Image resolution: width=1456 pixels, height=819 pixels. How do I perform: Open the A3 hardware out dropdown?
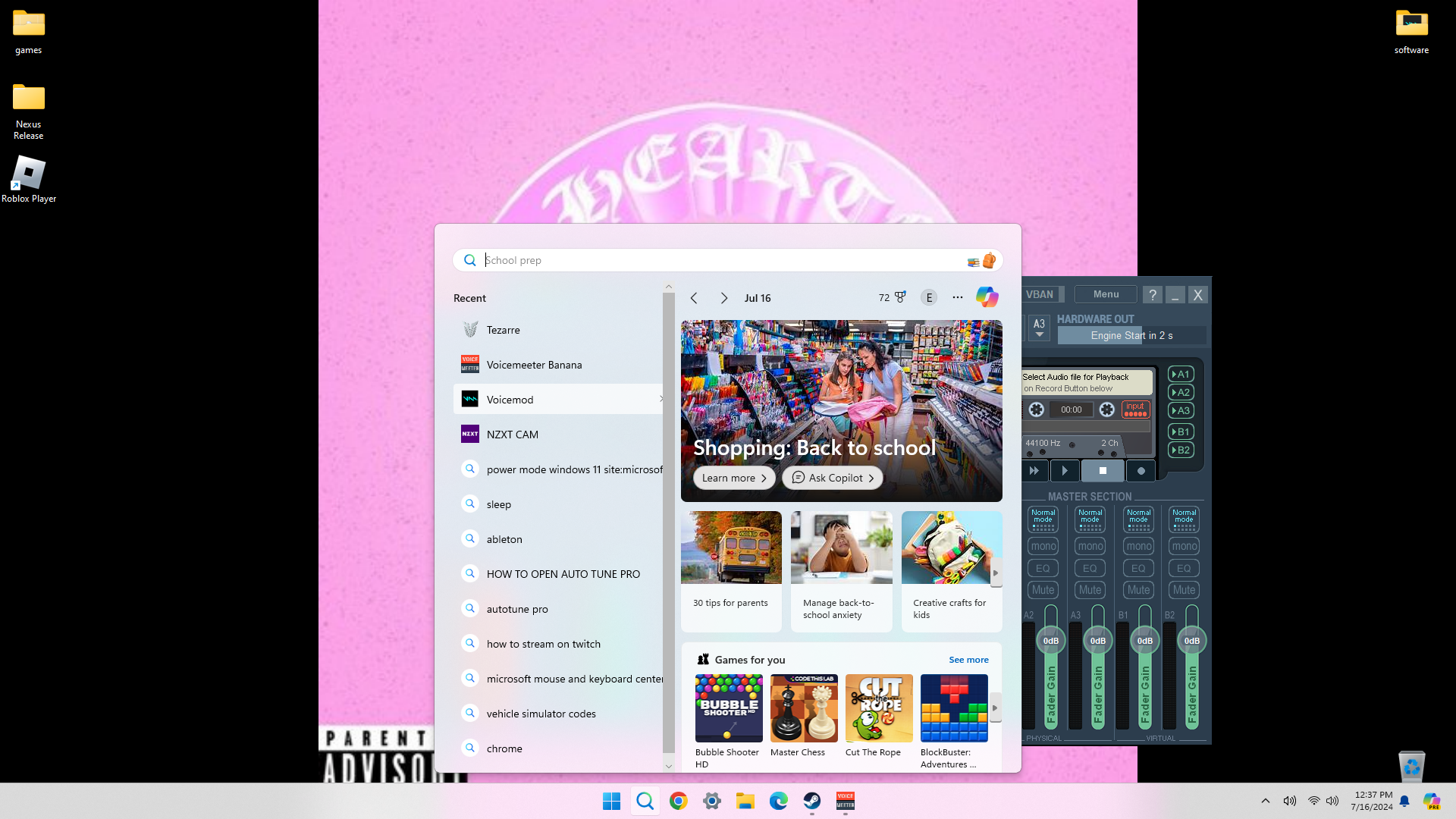tap(1039, 328)
